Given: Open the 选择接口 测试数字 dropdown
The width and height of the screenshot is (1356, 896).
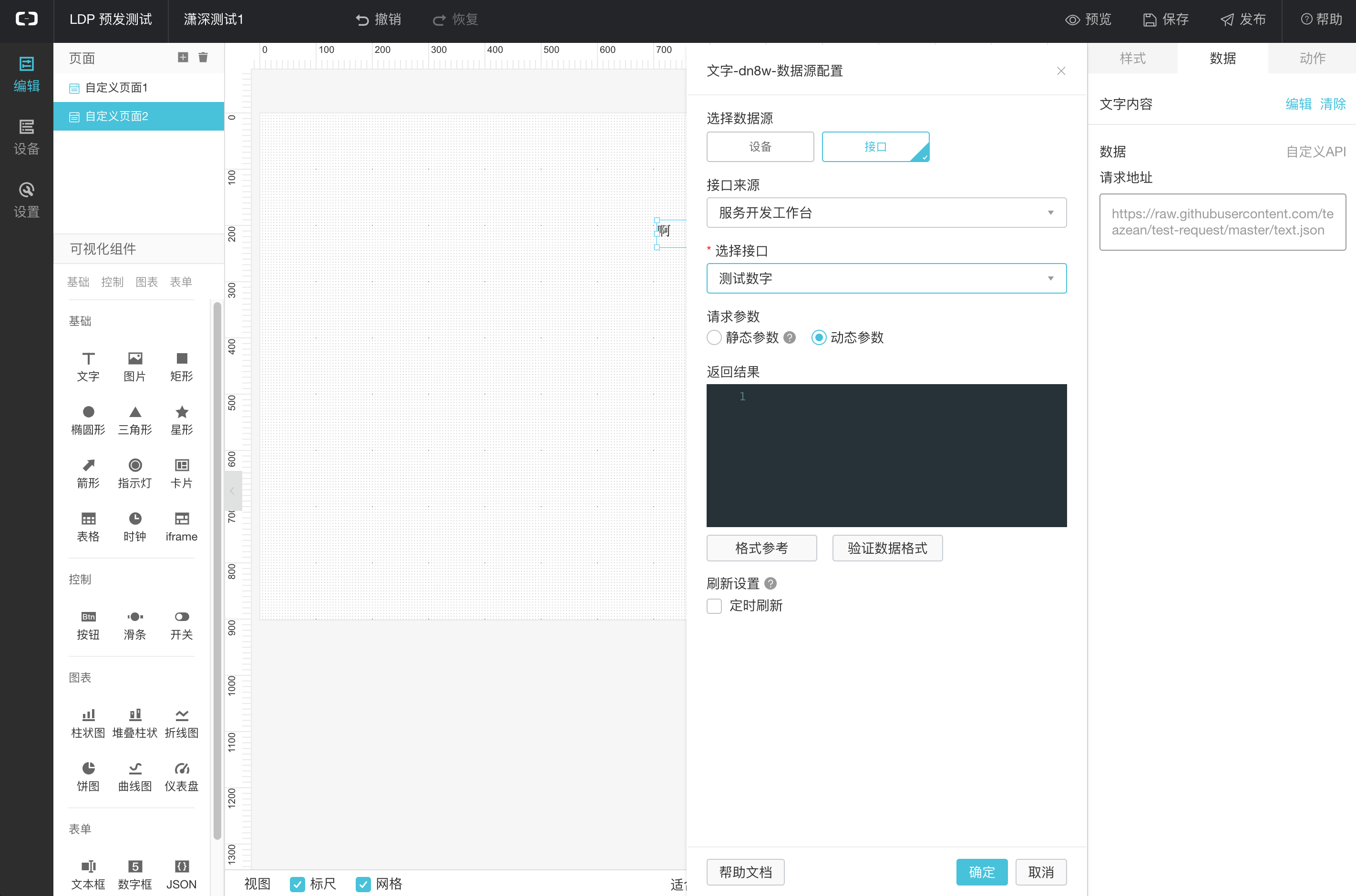Looking at the screenshot, I should click(886, 278).
